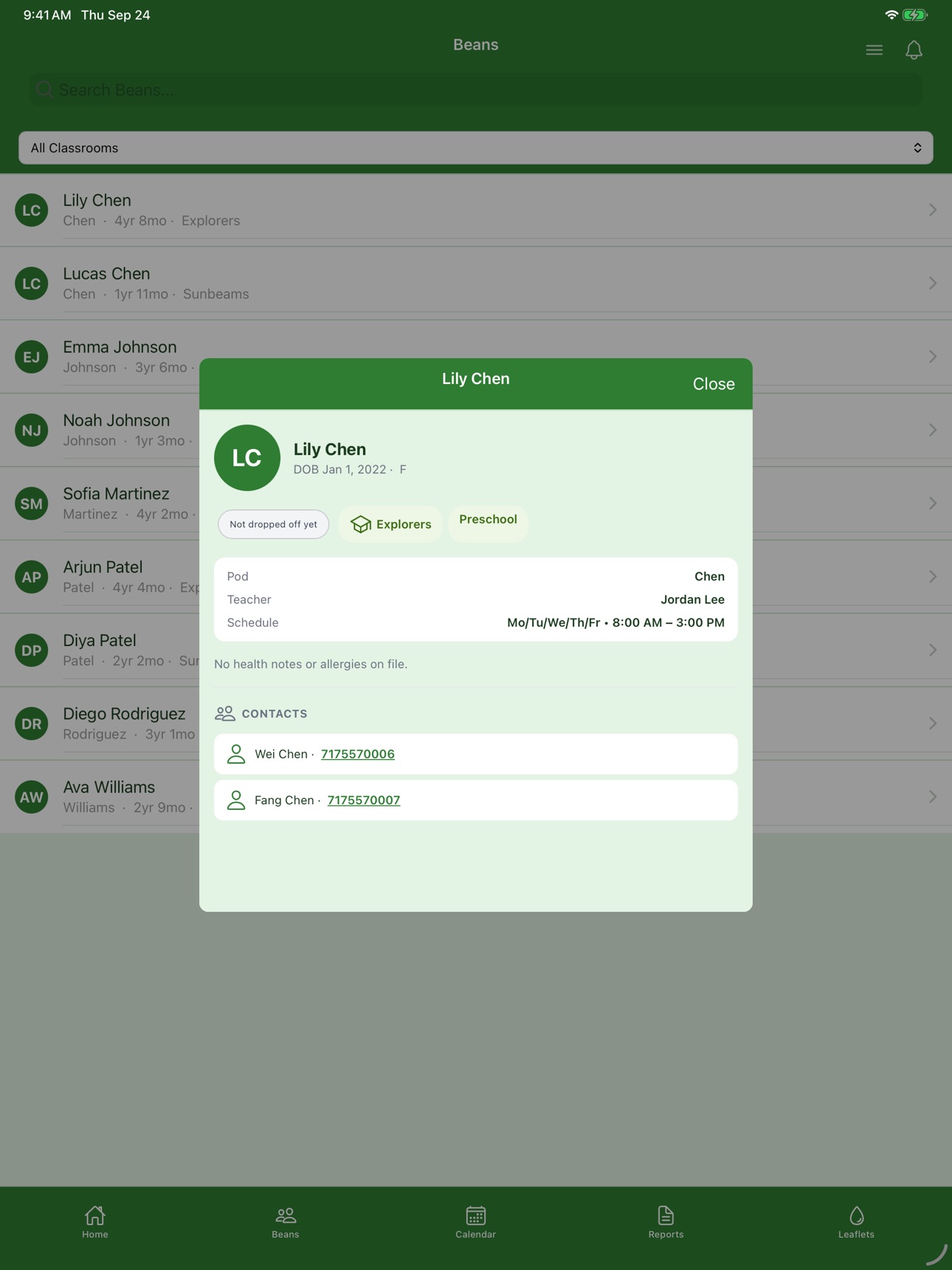The height and width of the screenshot is (1270, 952).
Task: Tap the schedule Mo/Tu/We/Th/Fr value
Action: [615, 622]
